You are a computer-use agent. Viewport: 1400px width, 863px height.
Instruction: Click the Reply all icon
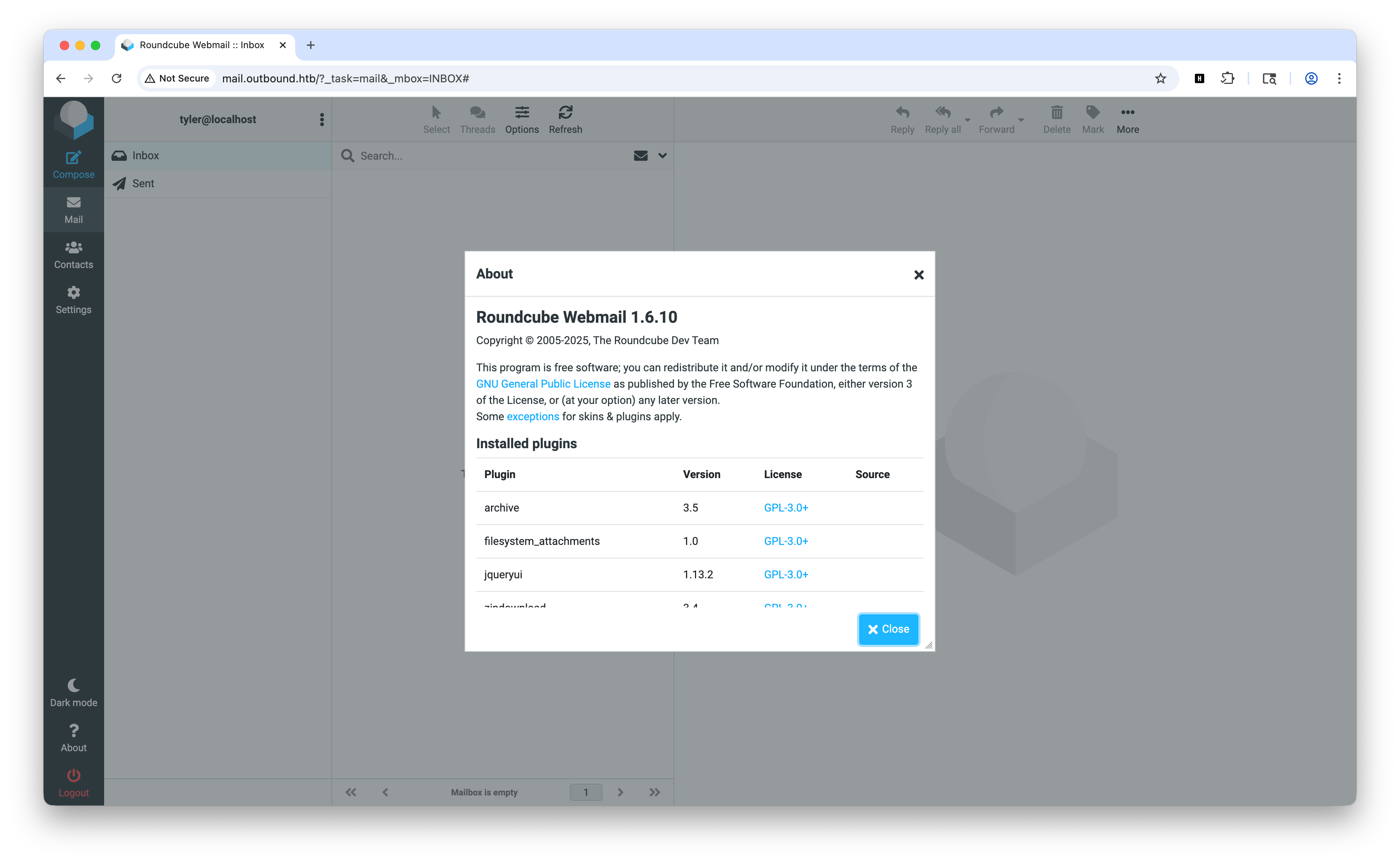(943, 112)
